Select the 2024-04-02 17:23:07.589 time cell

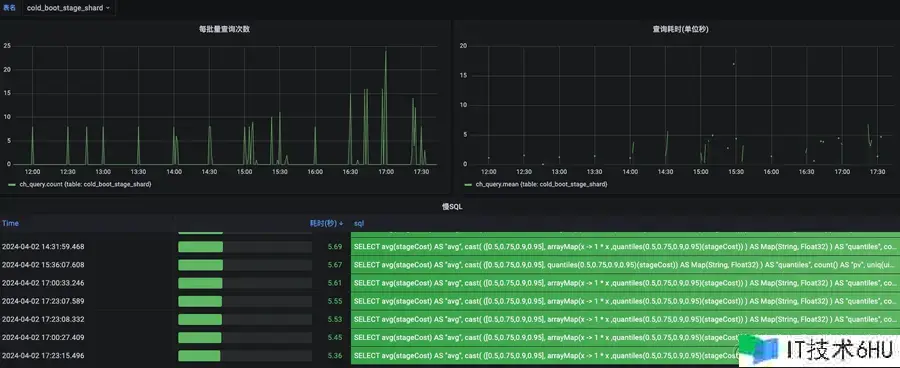43,301
